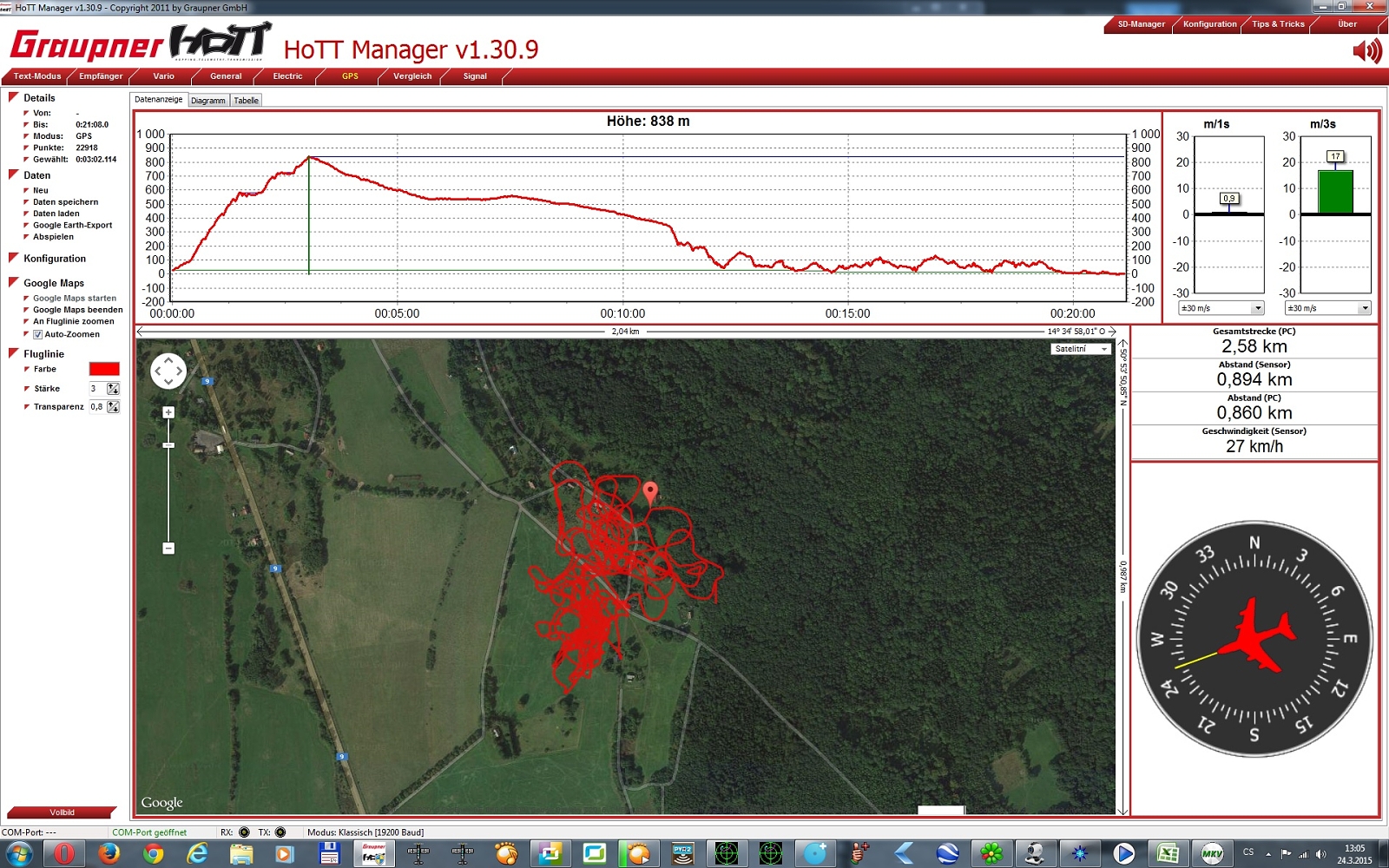
Task: Click the Windows Media Player taskbar icon
Action: click(285, 854)
